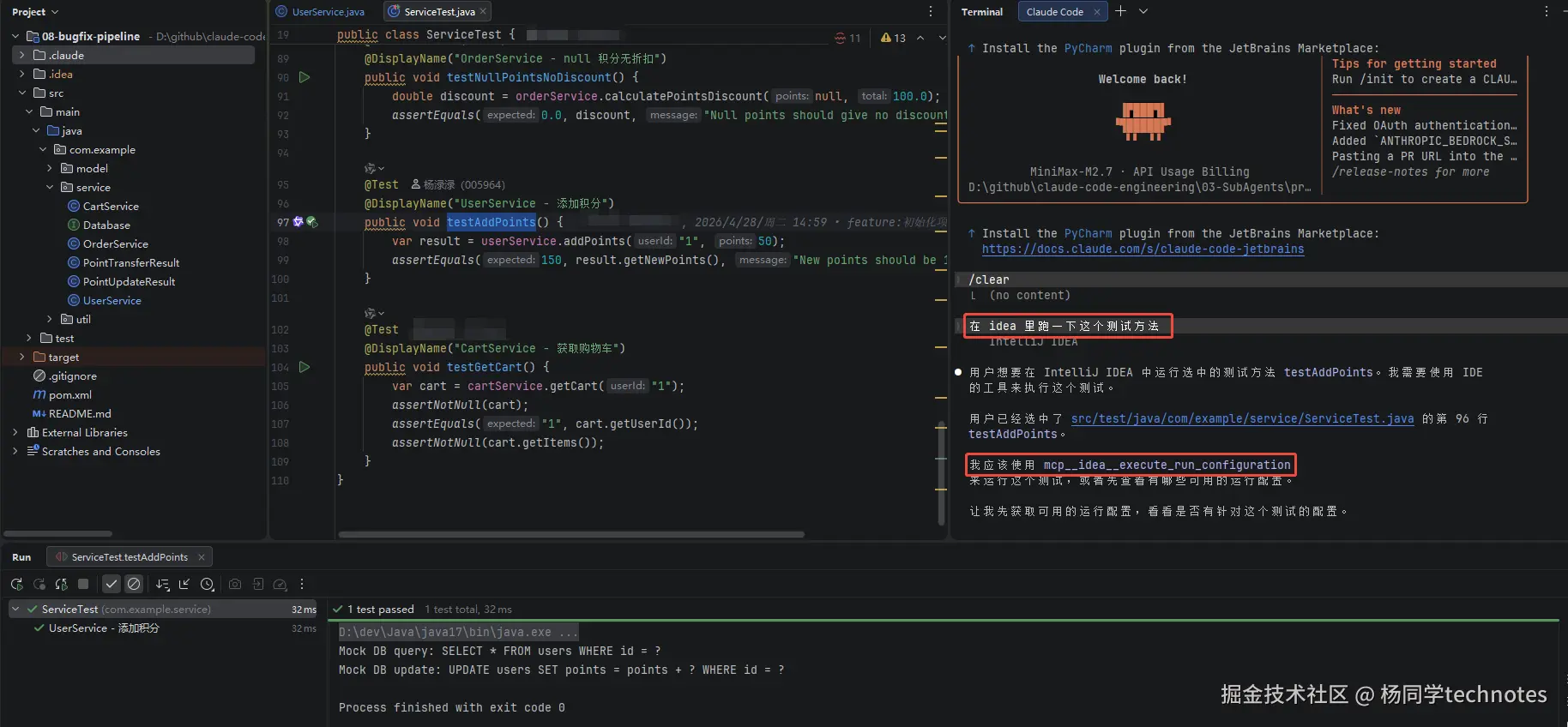Collapse ServiceTest node in test results
This screenshot has width=1568, height=727.
point(15,609)
